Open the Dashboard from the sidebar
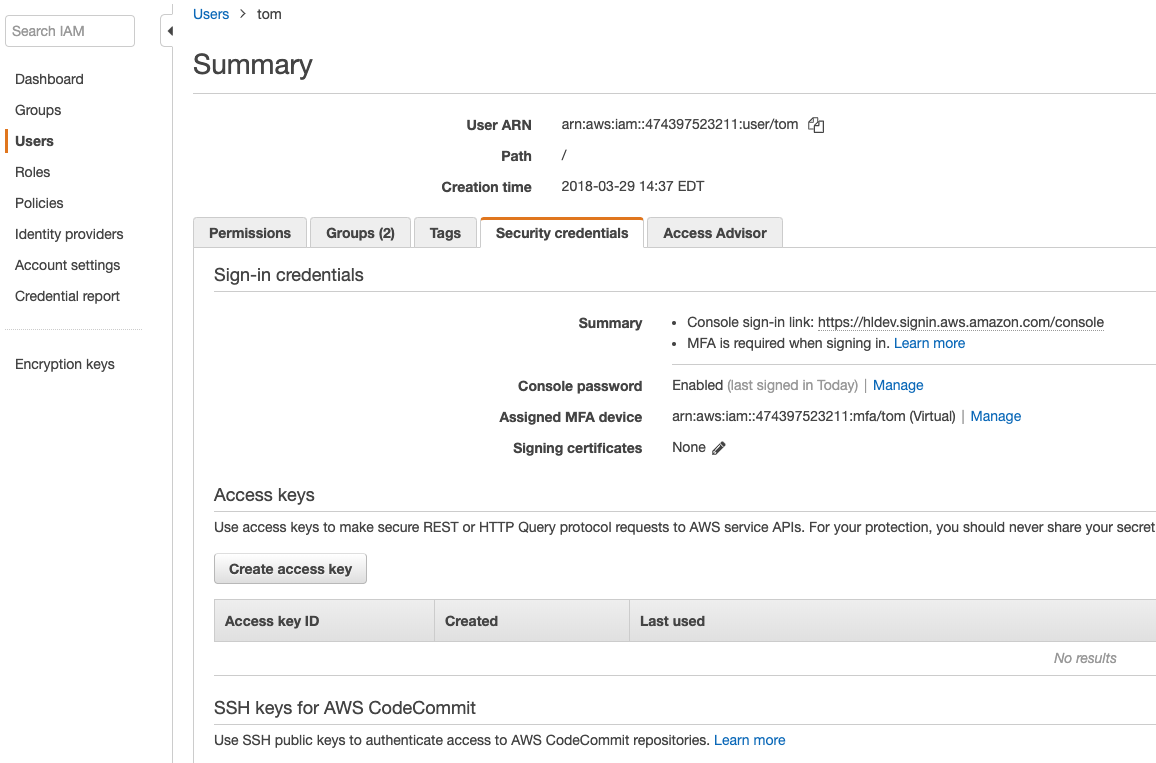Screen dimensions: 1156x763 click(x=49, y=79)
